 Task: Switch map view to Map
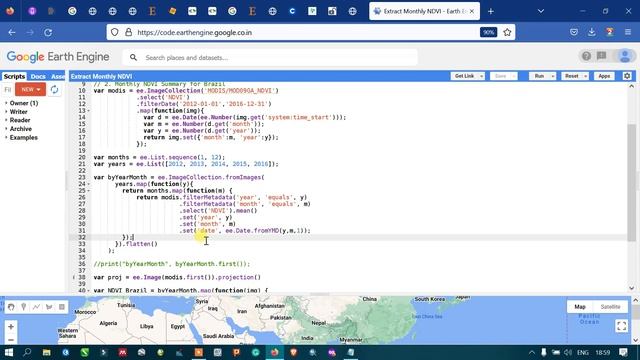pyautogui.click(x=580, y=307)
